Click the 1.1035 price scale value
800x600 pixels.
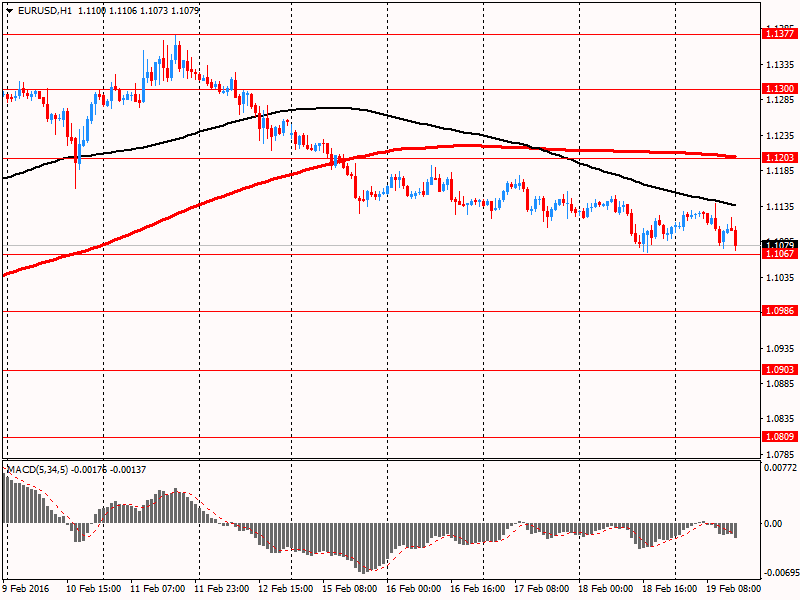[781, 278]
